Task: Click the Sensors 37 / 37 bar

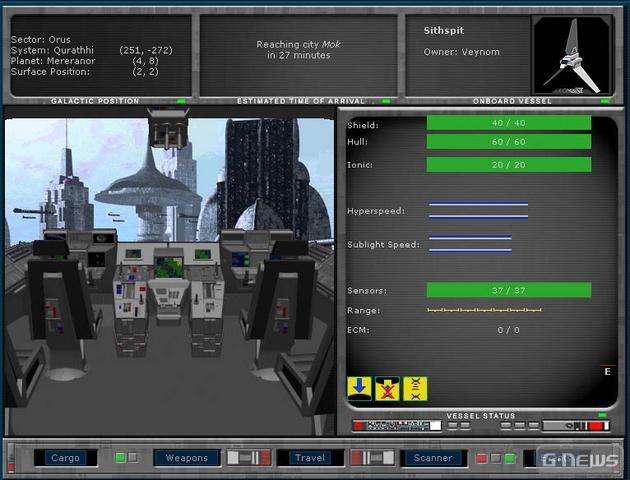Action: pyautogui.click(x=509, y=290)
